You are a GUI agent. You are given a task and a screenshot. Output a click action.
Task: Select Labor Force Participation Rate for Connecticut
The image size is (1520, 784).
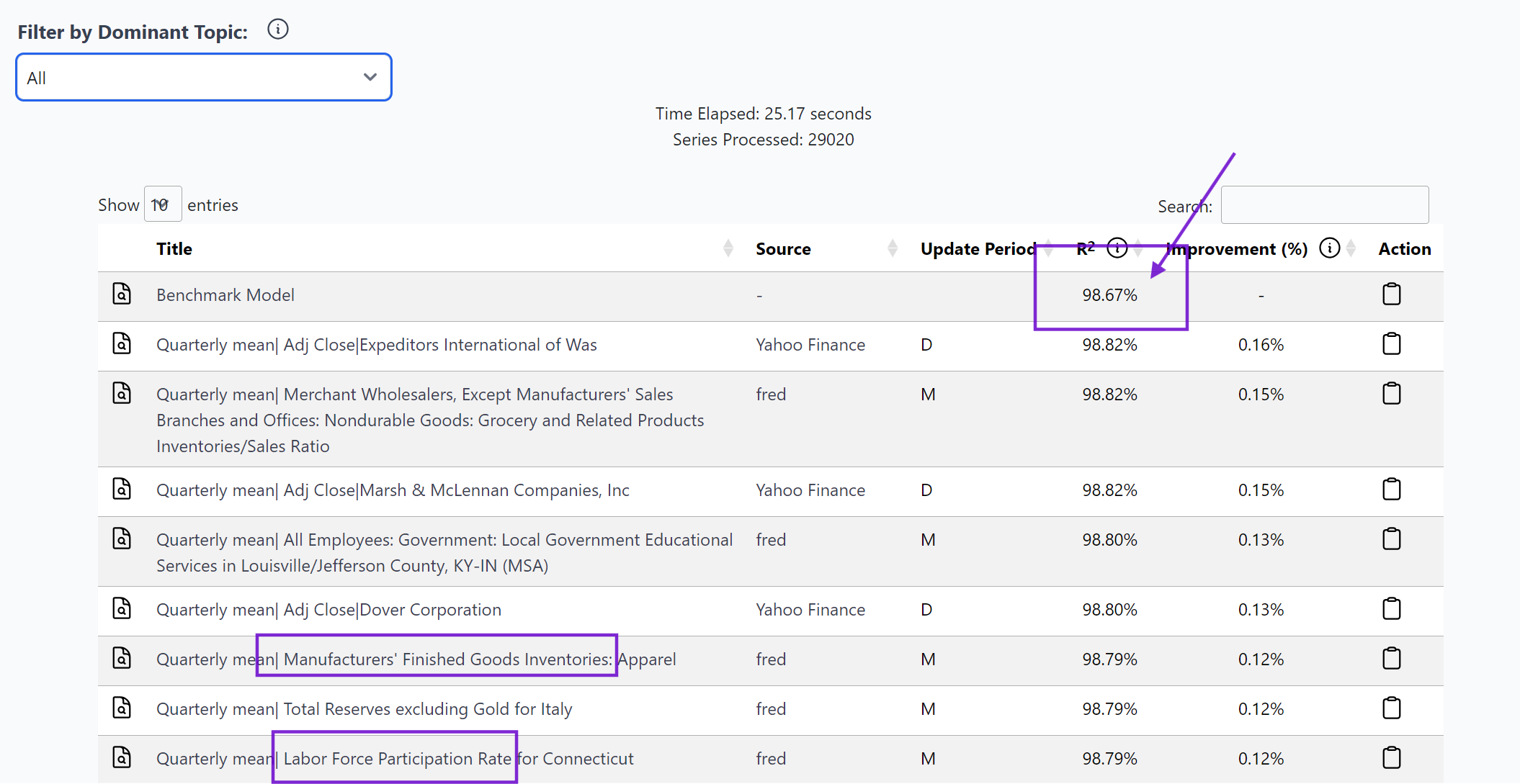(395, 759)
